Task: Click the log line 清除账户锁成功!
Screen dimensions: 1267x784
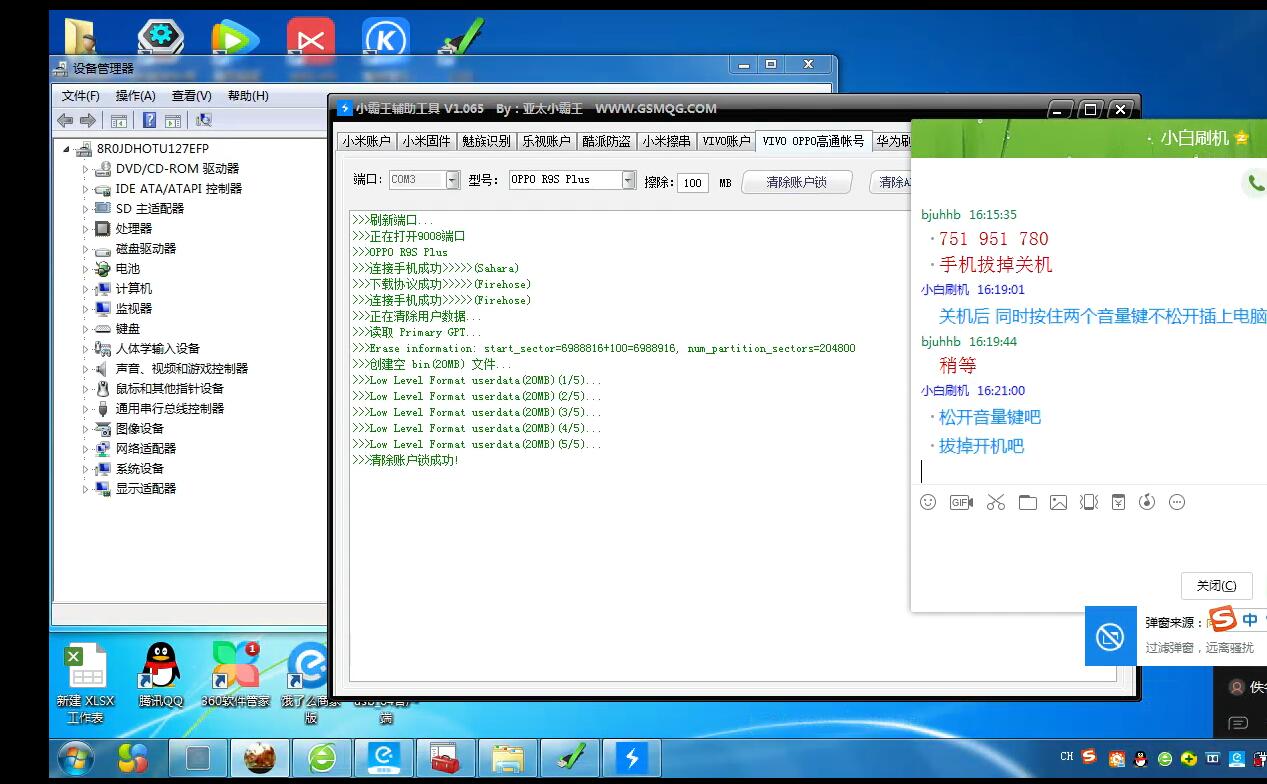Action: coord(405,460)
